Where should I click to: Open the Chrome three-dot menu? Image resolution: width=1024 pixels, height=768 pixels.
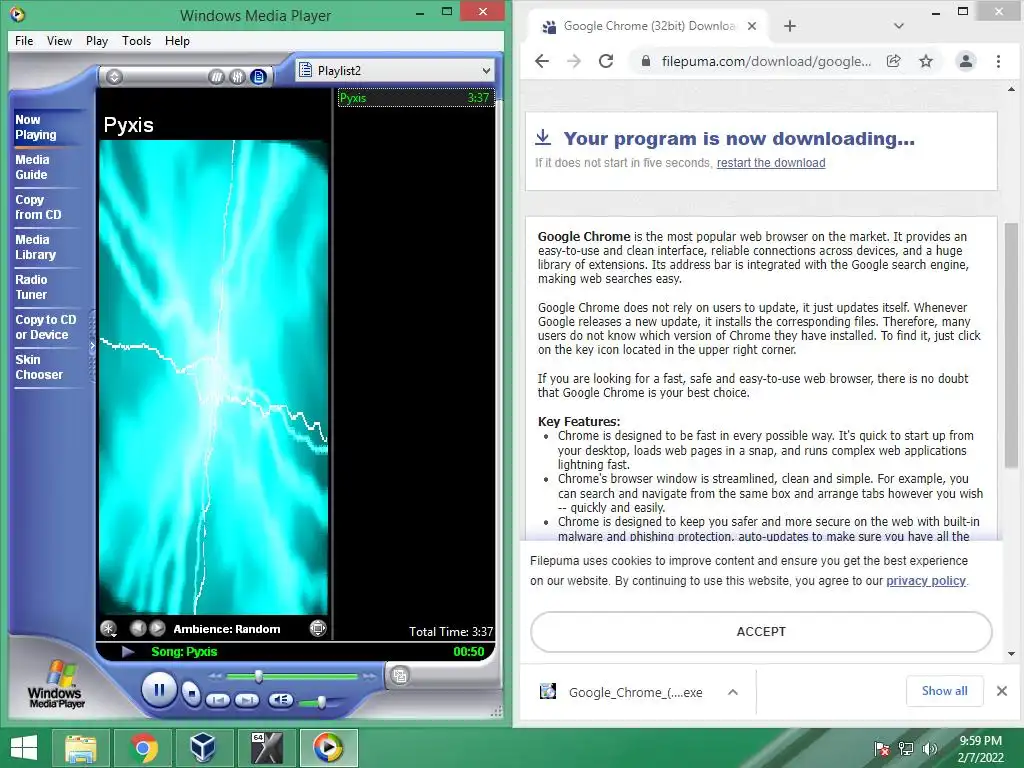point(998,61)
